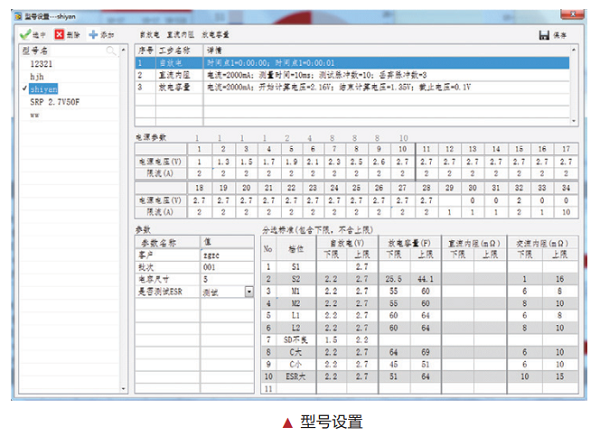Click the 电芯尺寸 value field

[227, 279]
